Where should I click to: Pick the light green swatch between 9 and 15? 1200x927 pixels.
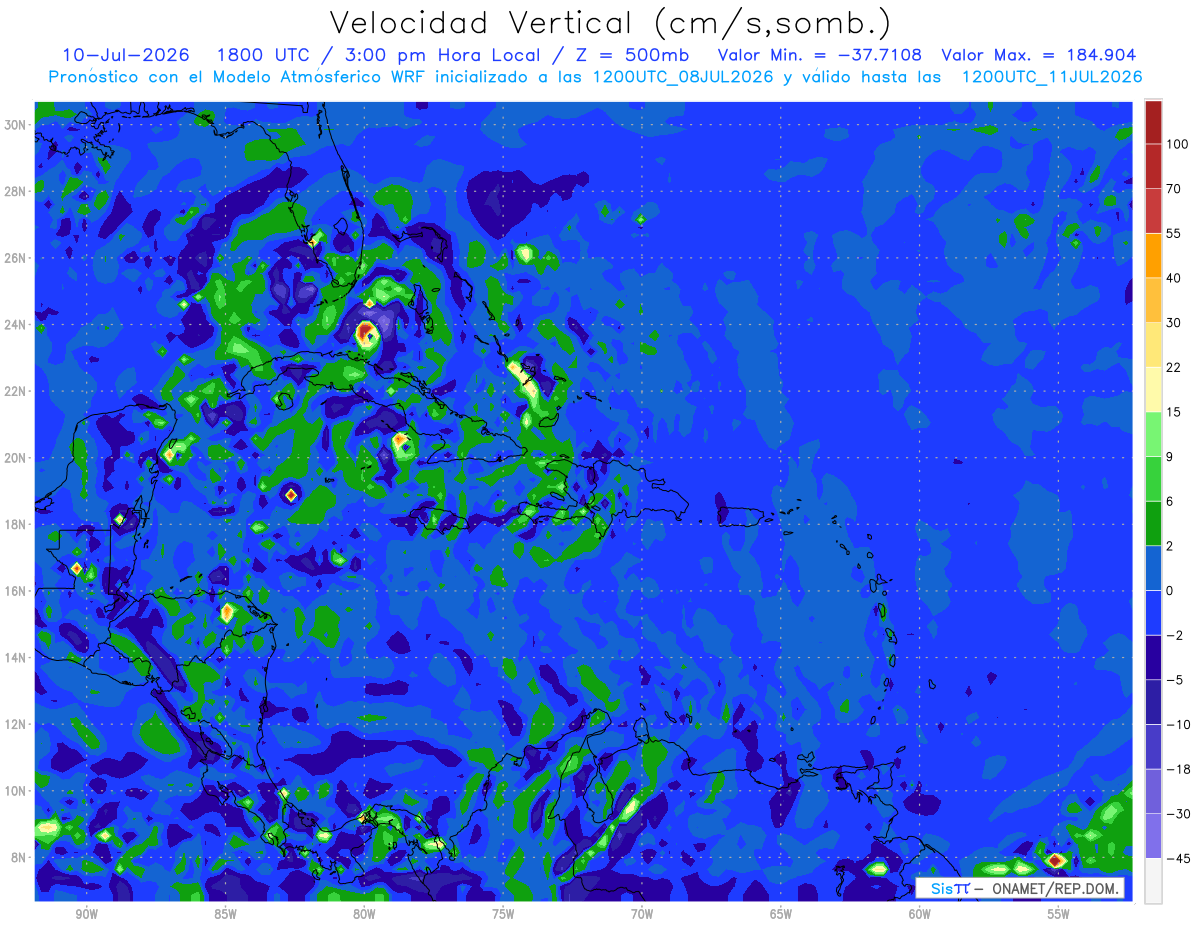pos(1153,434)
